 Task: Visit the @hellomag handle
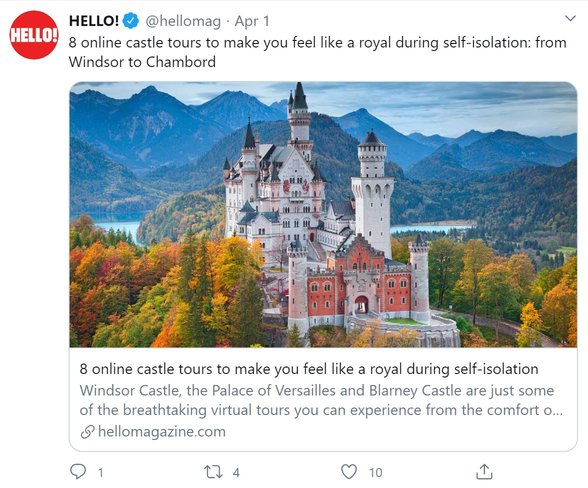(183, 21)
